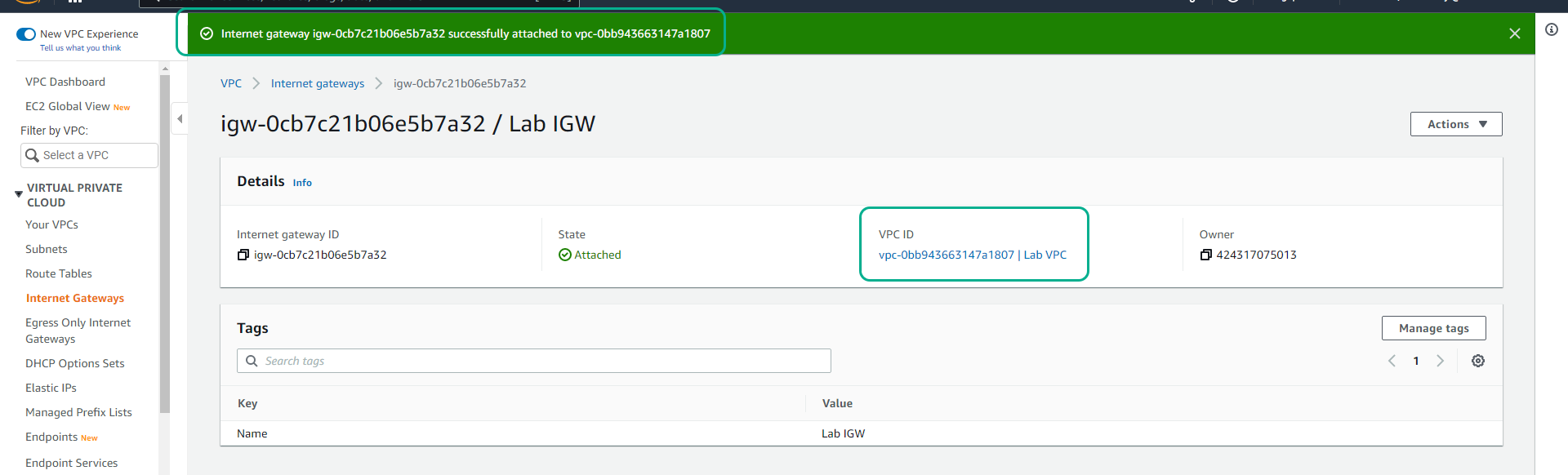Viewport: 1568px width, 475px height.
Task: Go to previous tags page
Action: click(1392, 361)
